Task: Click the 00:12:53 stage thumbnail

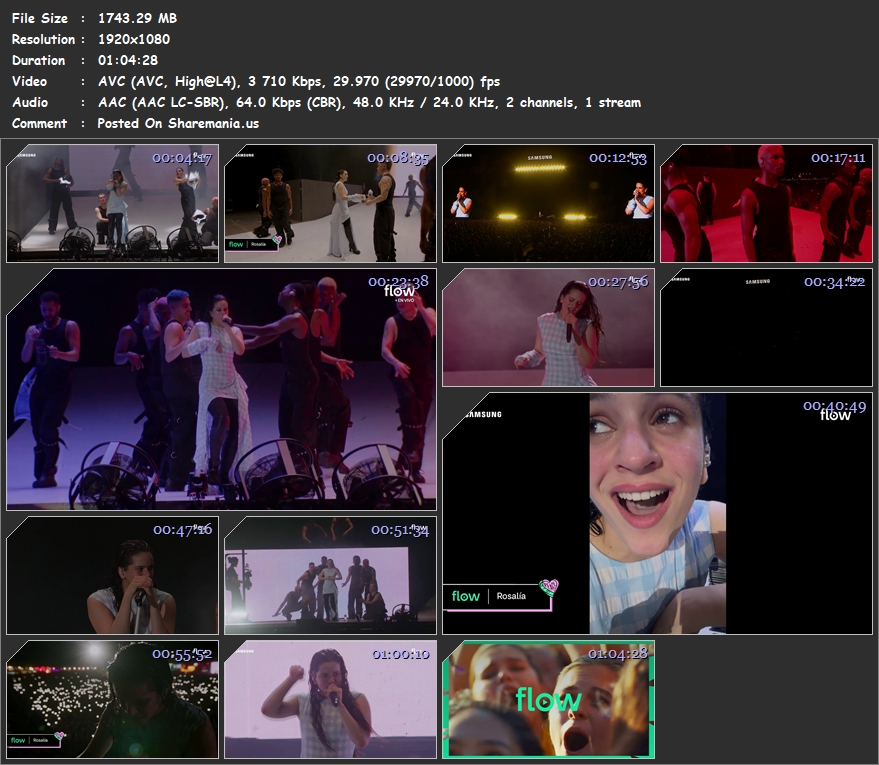Action: click(548, 203)
